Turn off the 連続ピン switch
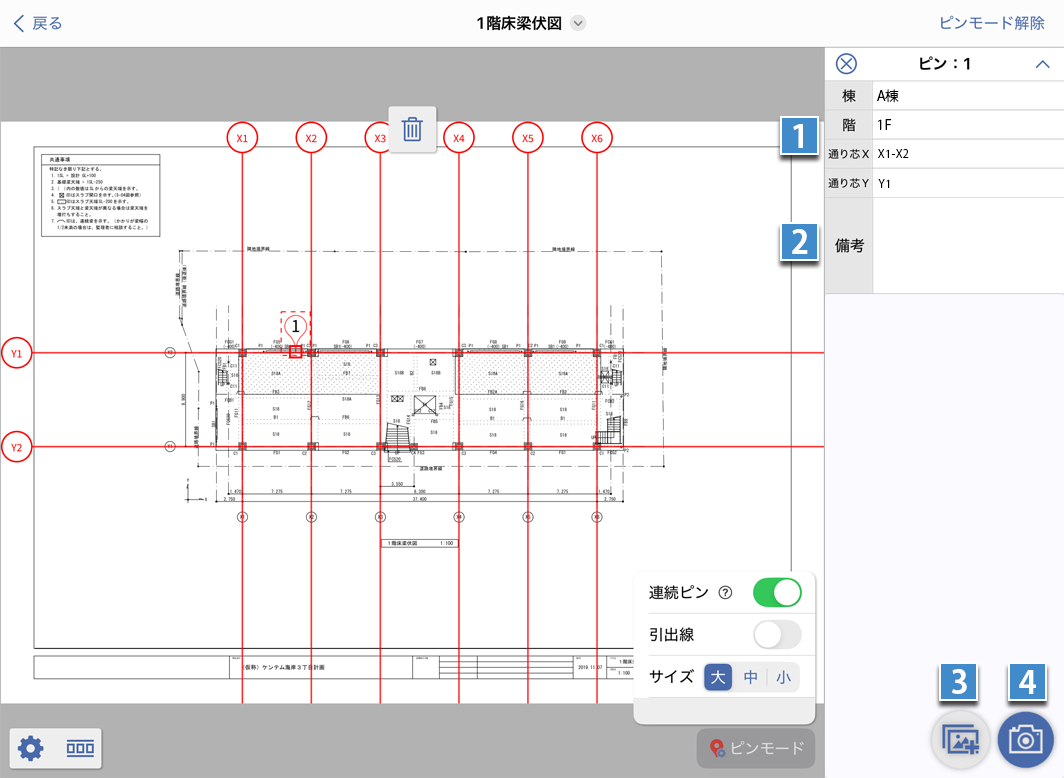The image size is (1064, 778). tap(777, 592)
